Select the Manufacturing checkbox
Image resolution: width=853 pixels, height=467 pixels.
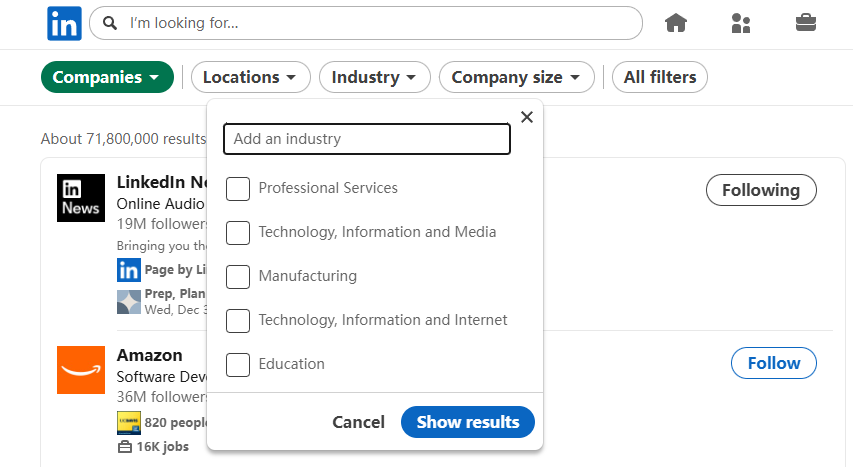click(238, 277)
